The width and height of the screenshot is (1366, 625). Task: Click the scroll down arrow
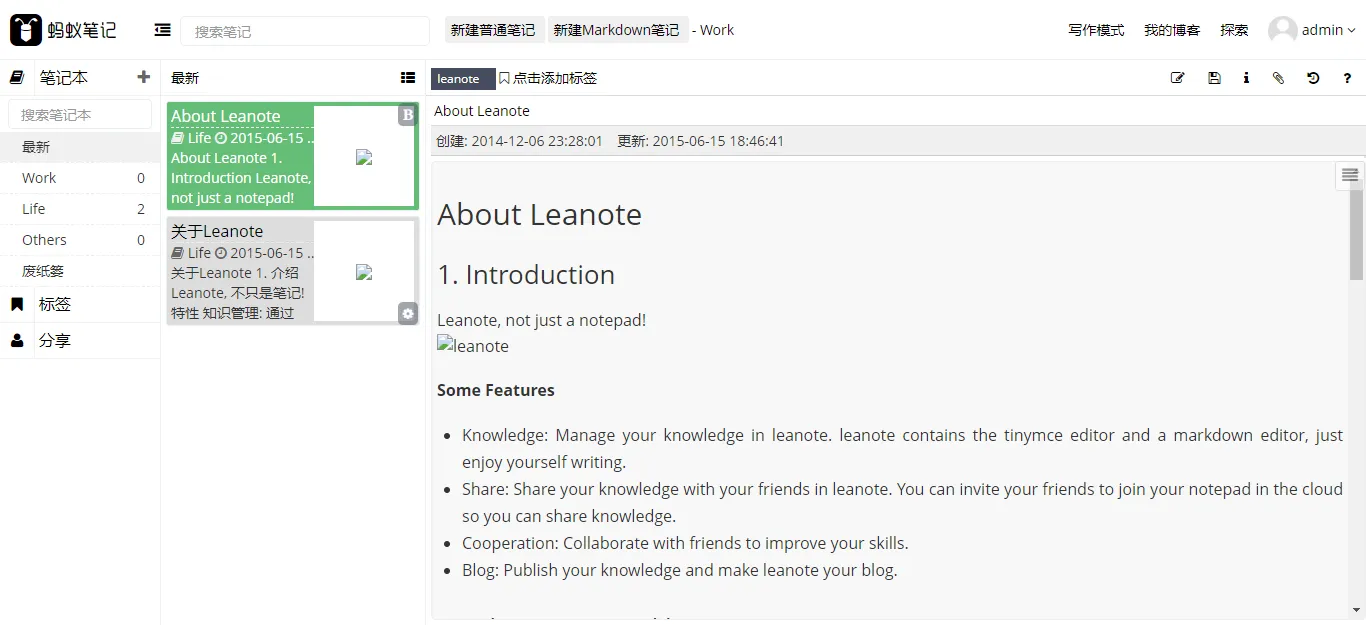point(1356,609)
